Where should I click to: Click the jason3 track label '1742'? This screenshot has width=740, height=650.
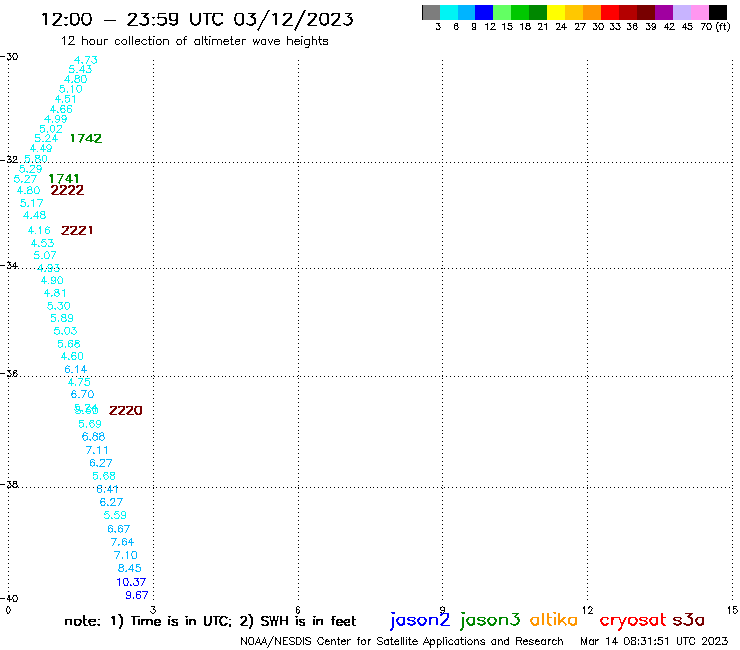tap(85, 138)
